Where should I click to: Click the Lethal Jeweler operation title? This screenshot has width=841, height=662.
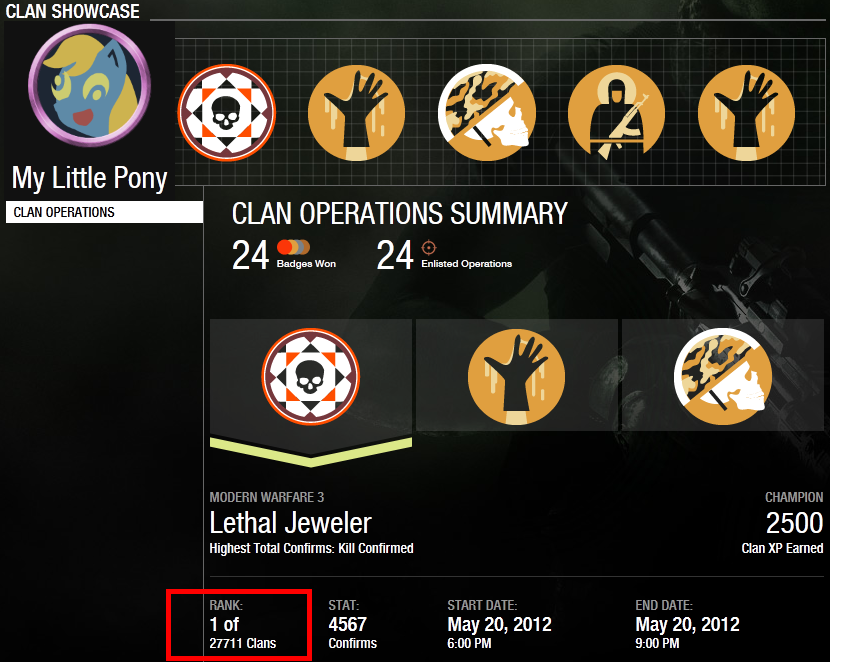tap(290, 523)
